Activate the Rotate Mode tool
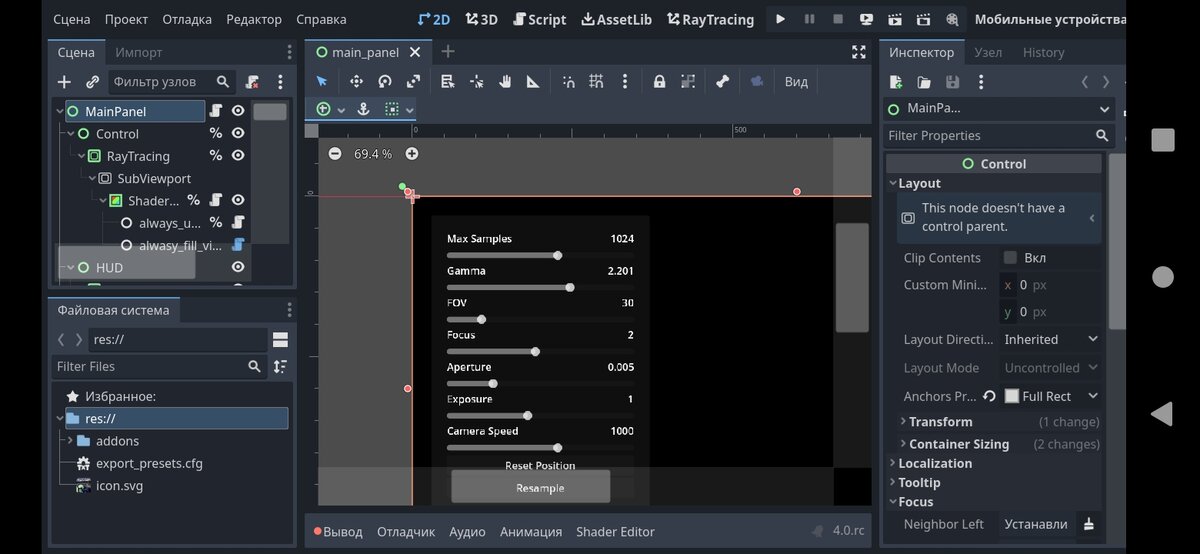This screenshot has height=554, width=1200. [x=385, y=82]
